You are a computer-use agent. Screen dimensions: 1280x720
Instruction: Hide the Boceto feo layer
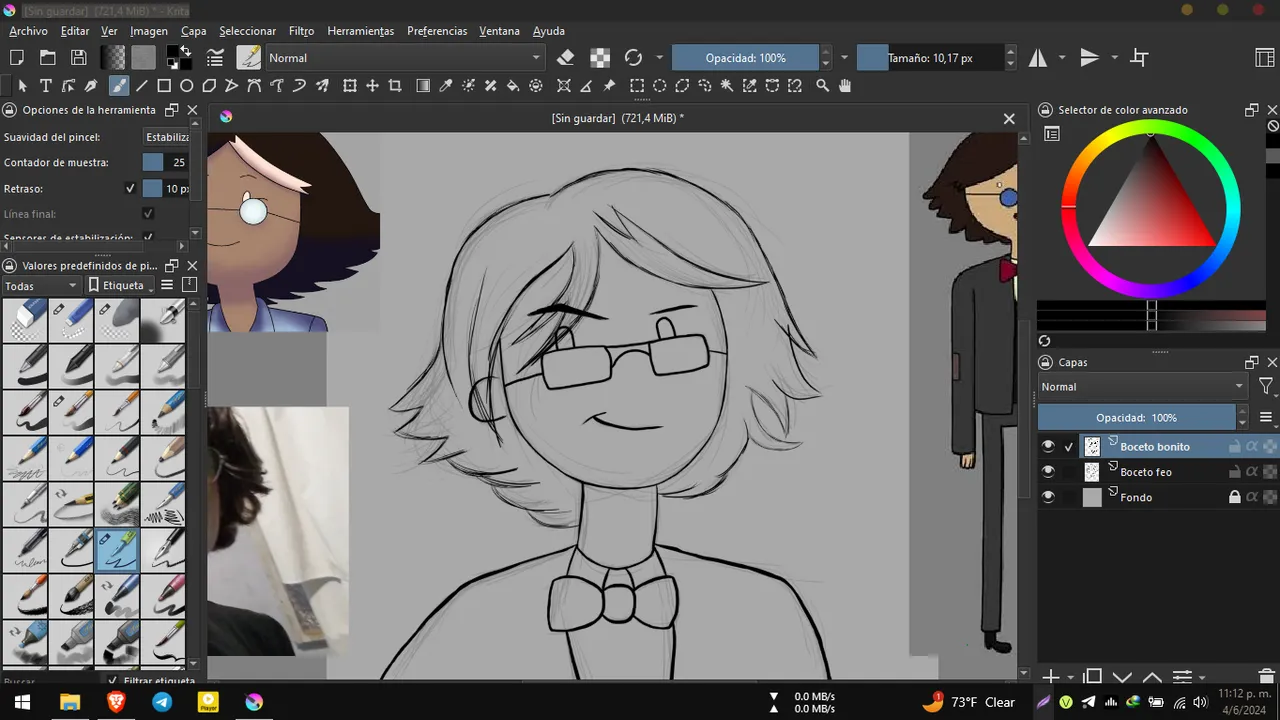click(x=1048, y=472)
